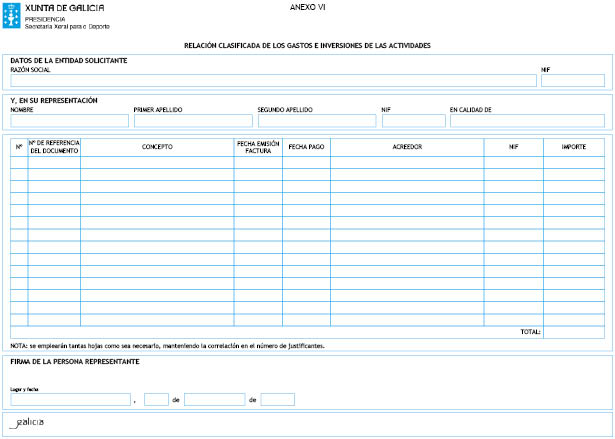Focus the Lugar y fecha place field

(70, 399)
